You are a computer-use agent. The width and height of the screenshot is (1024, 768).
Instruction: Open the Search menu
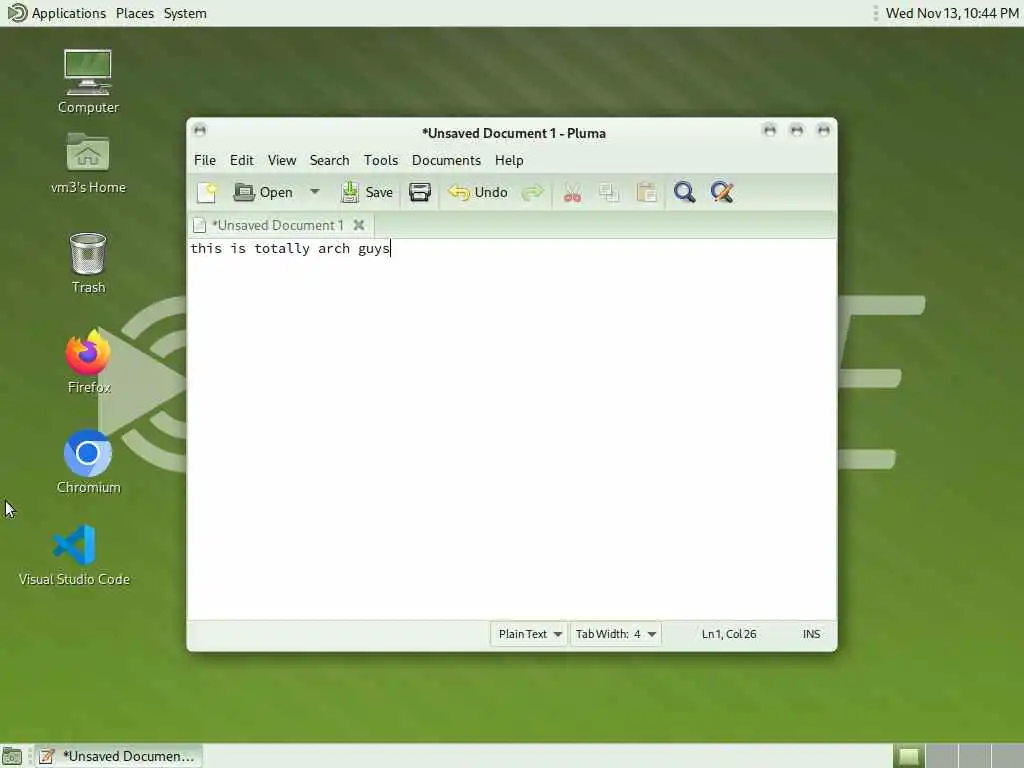point(329,160)
